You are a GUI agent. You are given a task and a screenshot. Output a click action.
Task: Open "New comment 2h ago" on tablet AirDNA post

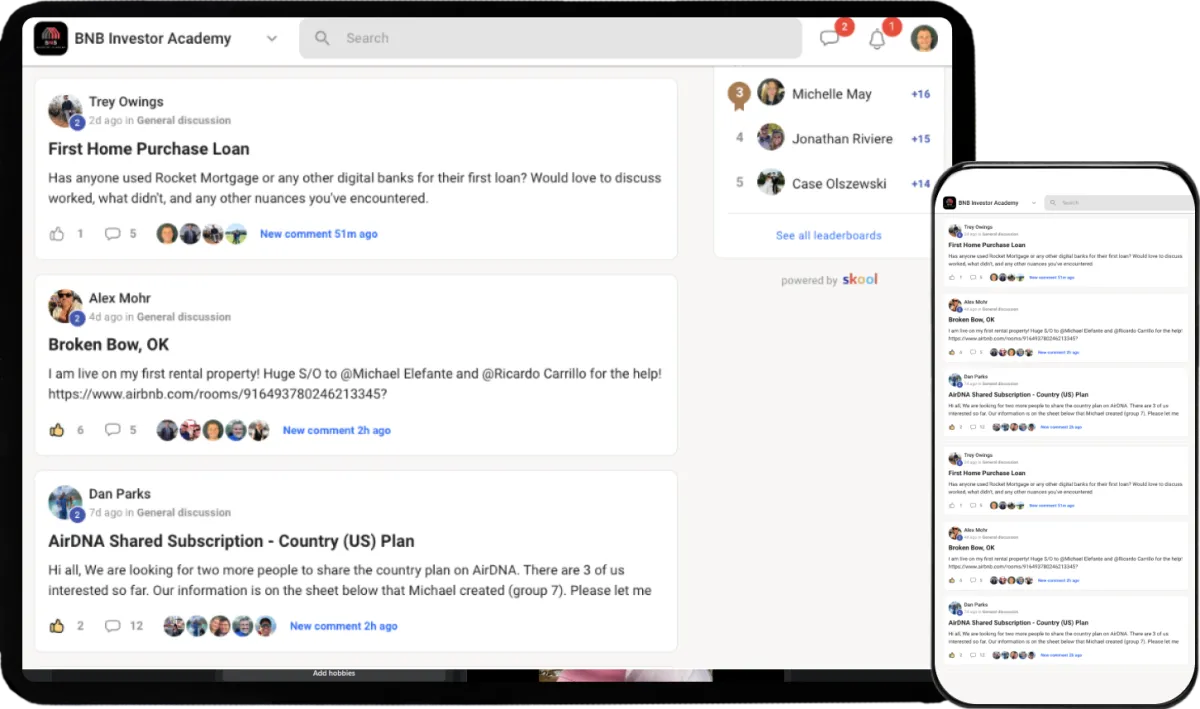(x=344, y=626)
